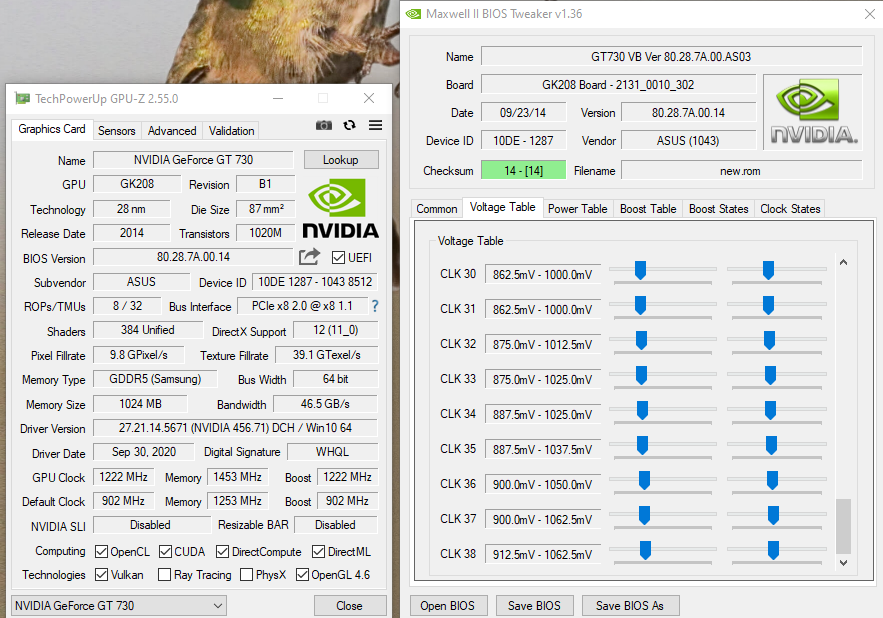Click the Bus Interface question mark

pyautogui.click(x=375, y=306)
